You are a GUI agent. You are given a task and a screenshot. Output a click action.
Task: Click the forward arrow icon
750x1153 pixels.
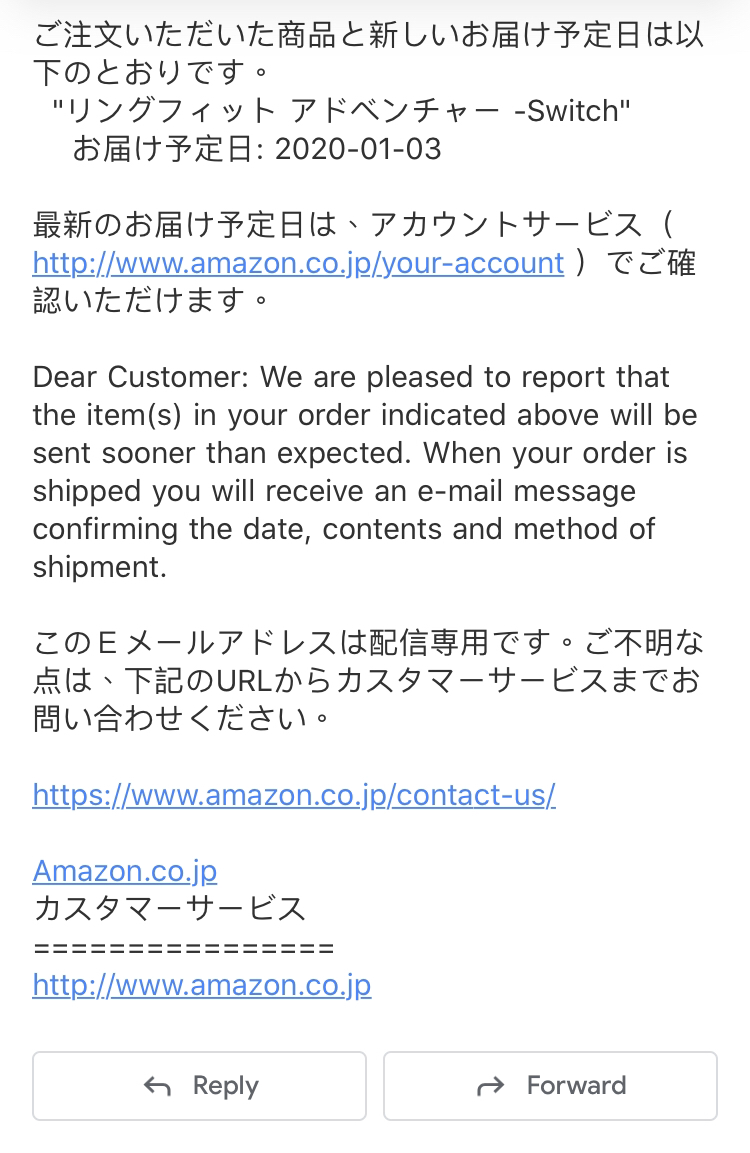pyautogui.click(x=490, y=1086)
